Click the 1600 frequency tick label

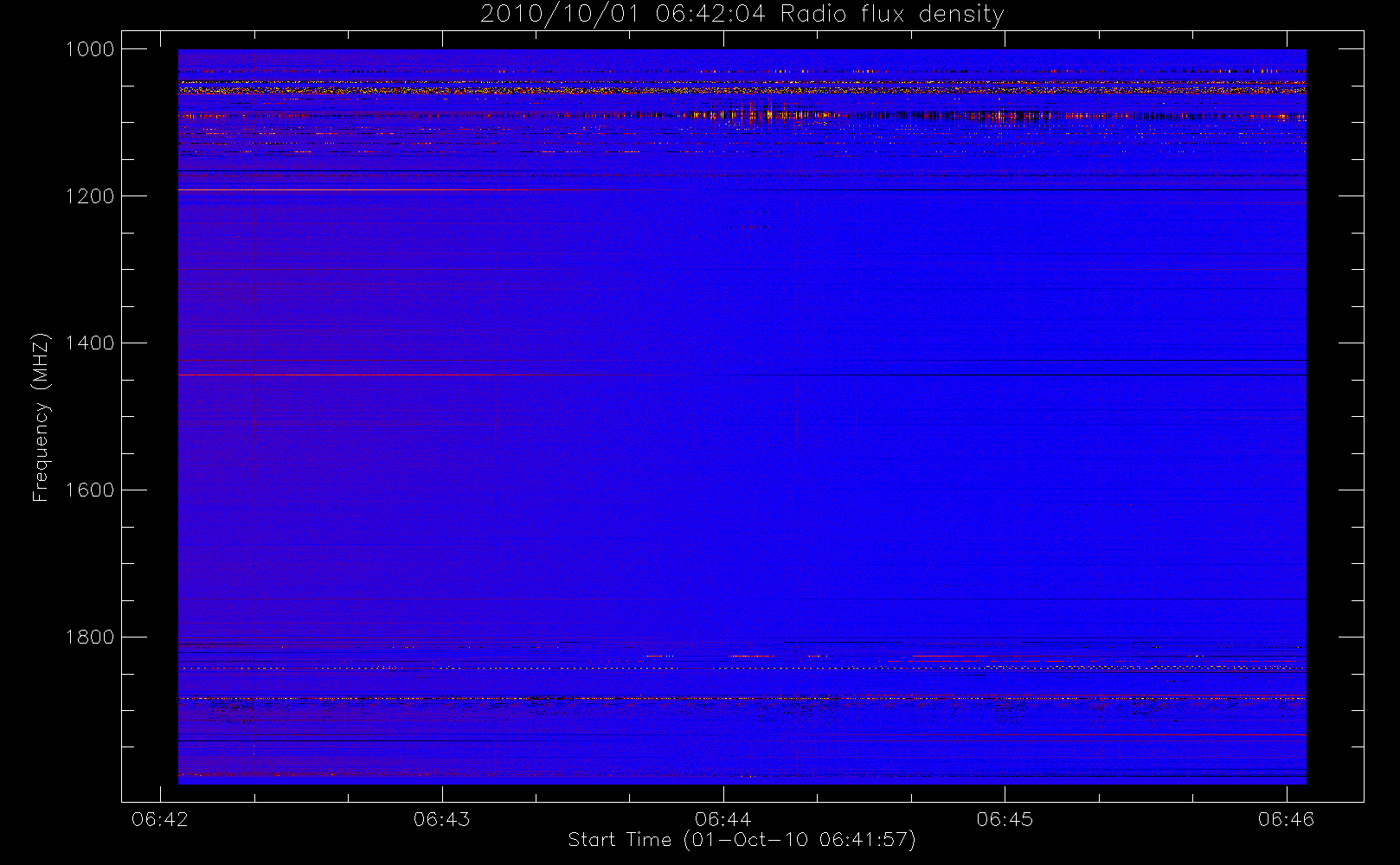pos(90,490)
